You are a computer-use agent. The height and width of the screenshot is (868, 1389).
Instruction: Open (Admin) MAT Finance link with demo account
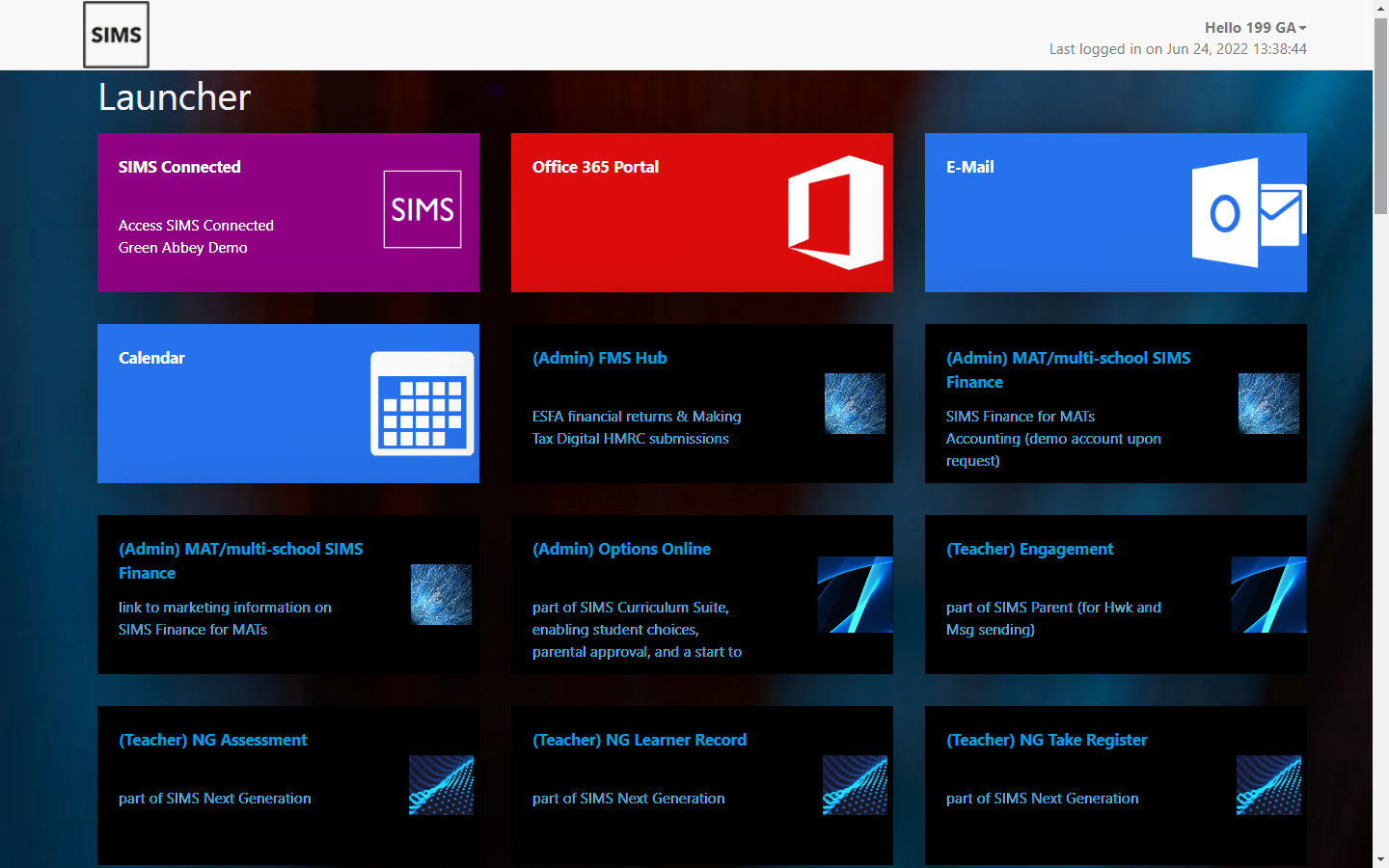coord(1068,369)
